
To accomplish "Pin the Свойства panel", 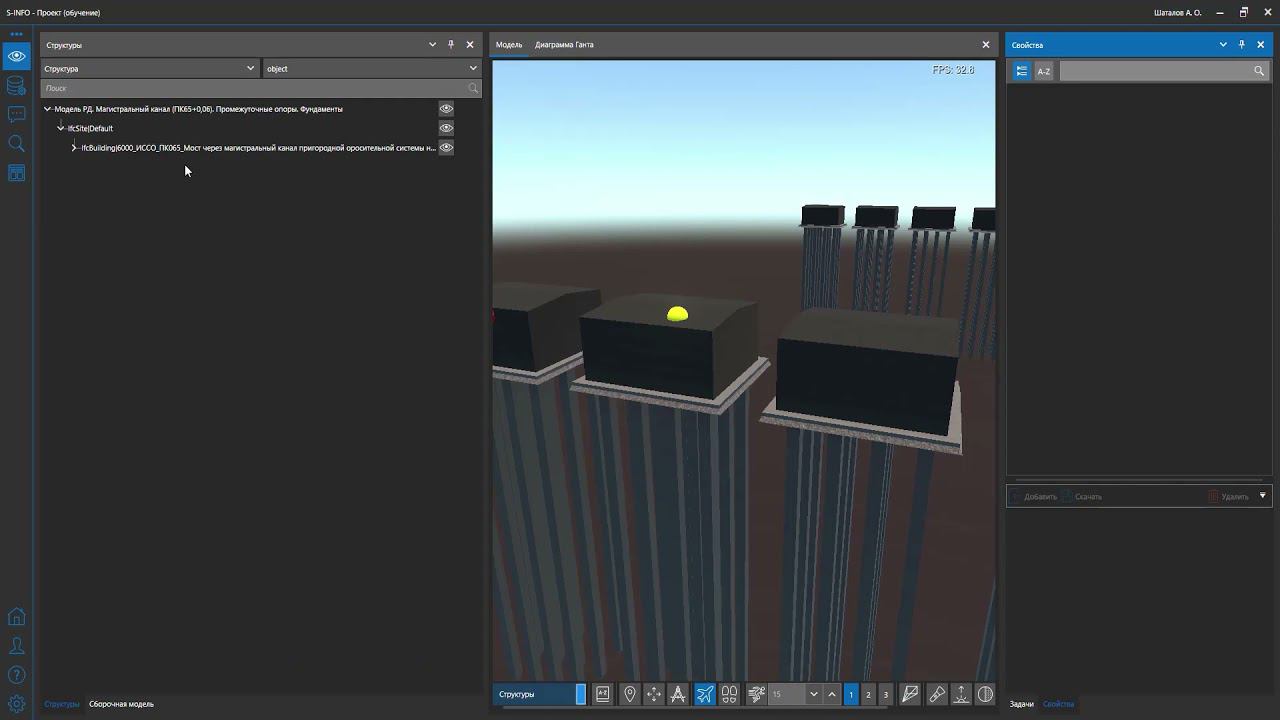I will point(1242,44).
